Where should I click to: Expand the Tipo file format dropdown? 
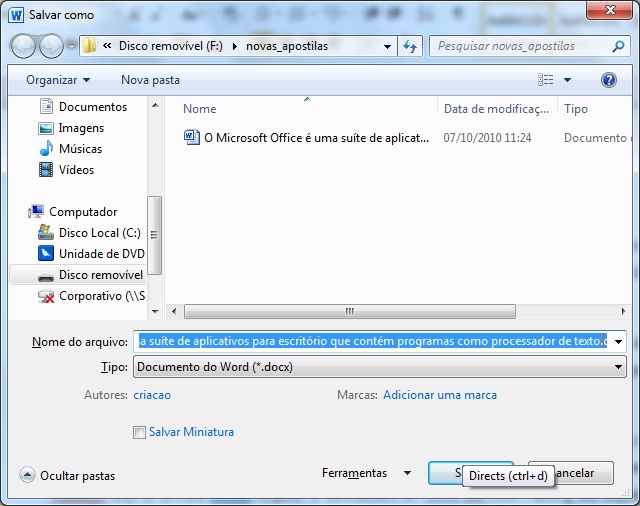(x=618, y=367)
